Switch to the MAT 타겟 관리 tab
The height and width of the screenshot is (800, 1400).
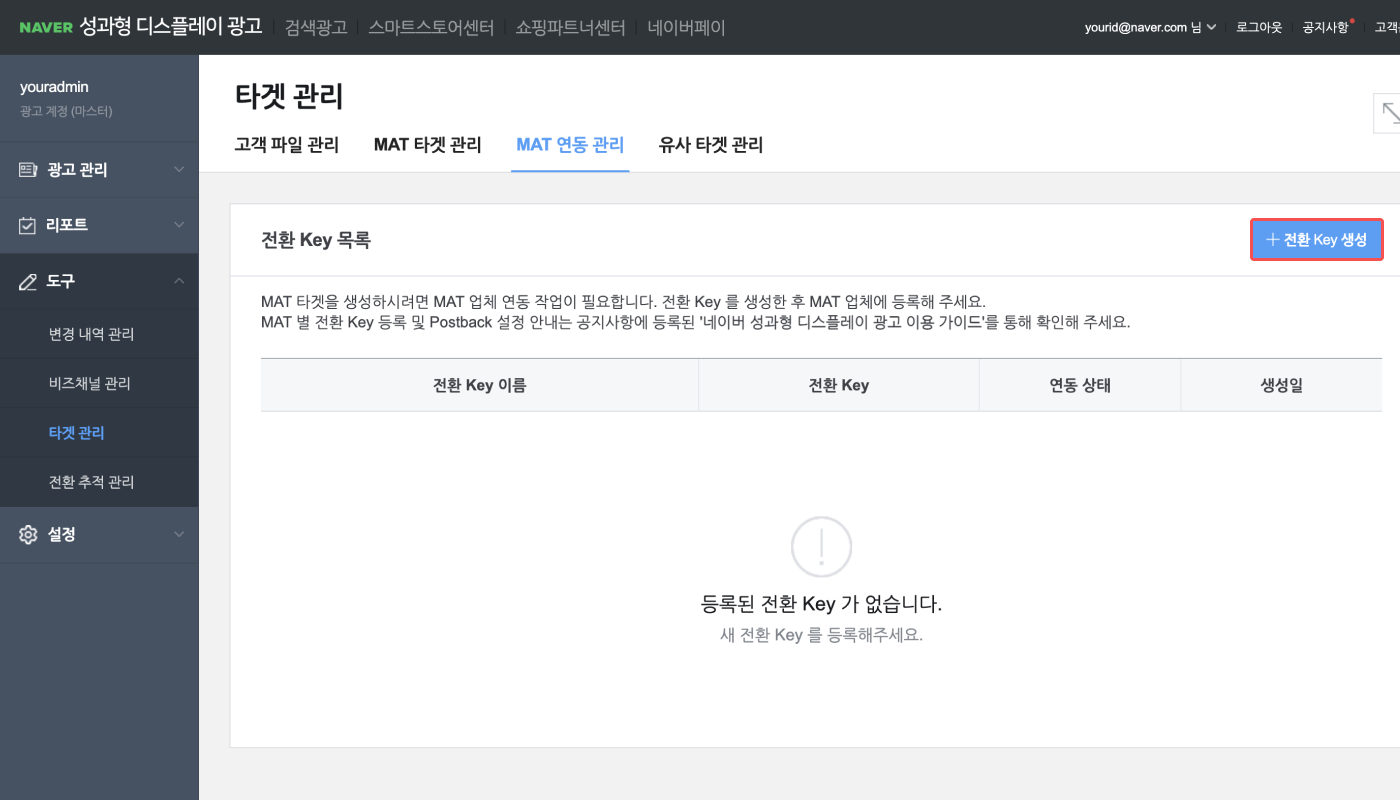[x=428, y=145]
